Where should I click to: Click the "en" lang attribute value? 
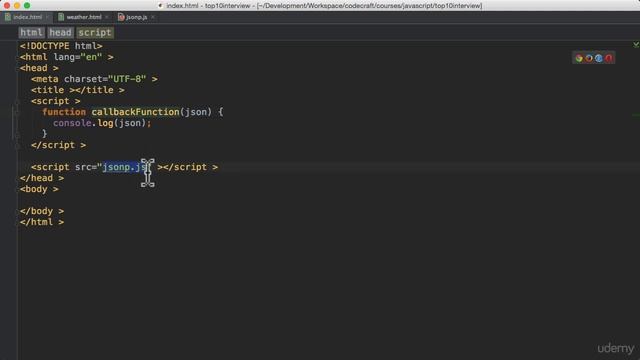coord(91,57)
